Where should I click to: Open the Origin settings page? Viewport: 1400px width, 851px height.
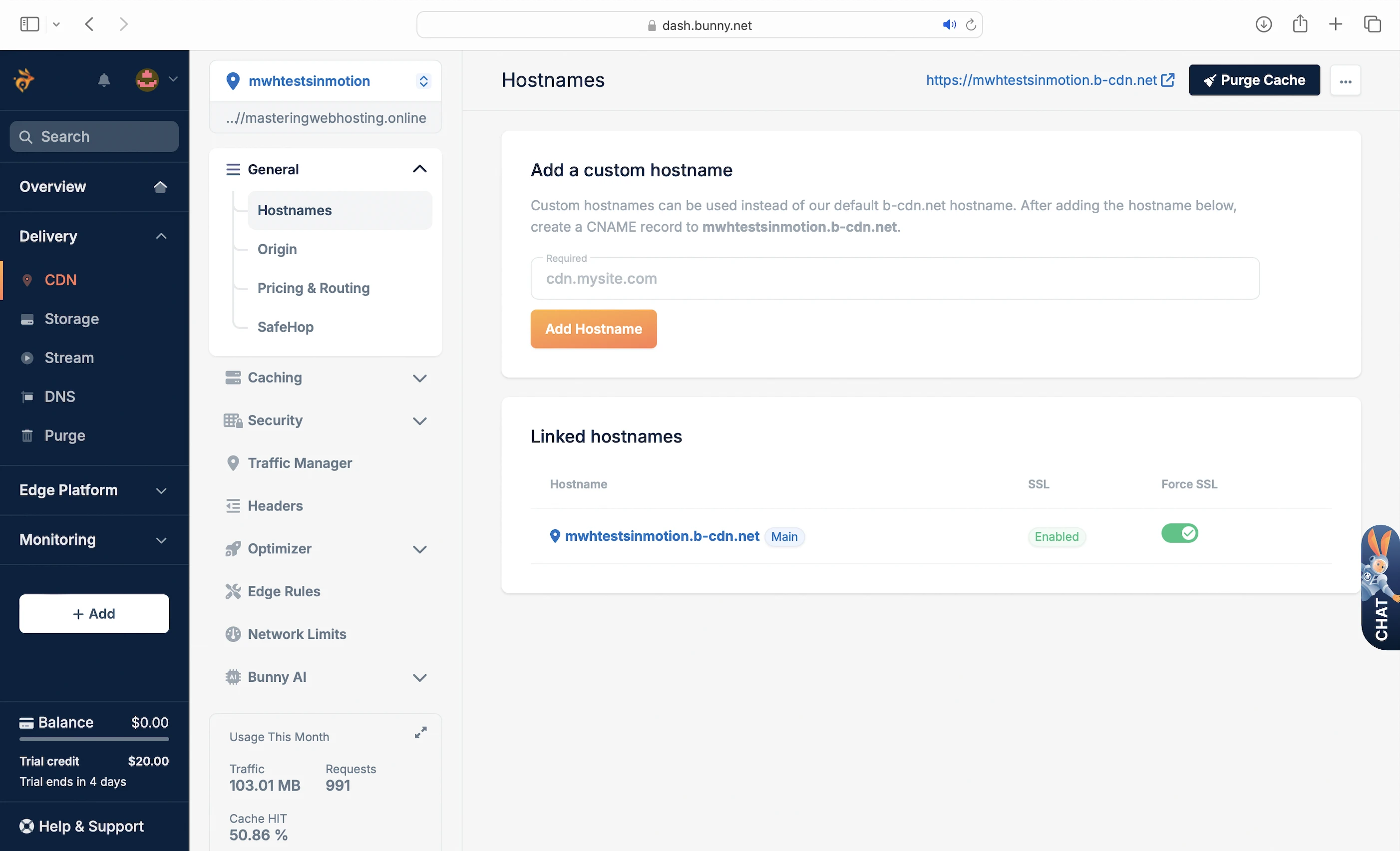click(277, 250)
